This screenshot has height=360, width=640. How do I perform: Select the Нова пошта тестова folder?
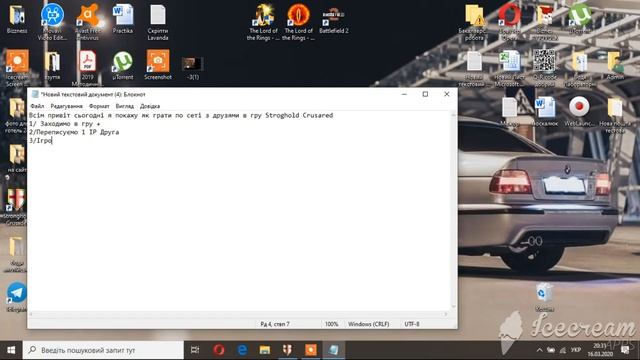coord(615,115)
